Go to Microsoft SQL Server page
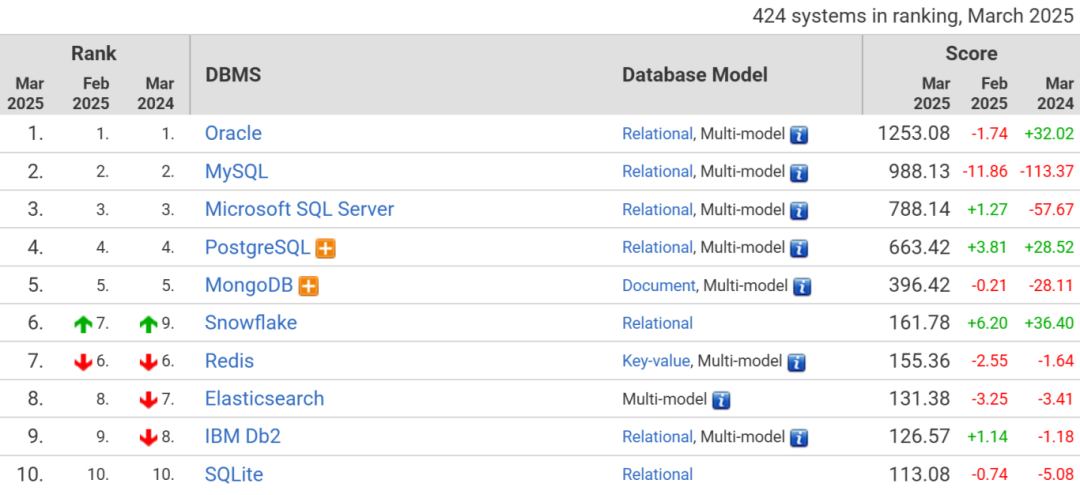This screenshot has width=1080, height=495. click(299, 209)
